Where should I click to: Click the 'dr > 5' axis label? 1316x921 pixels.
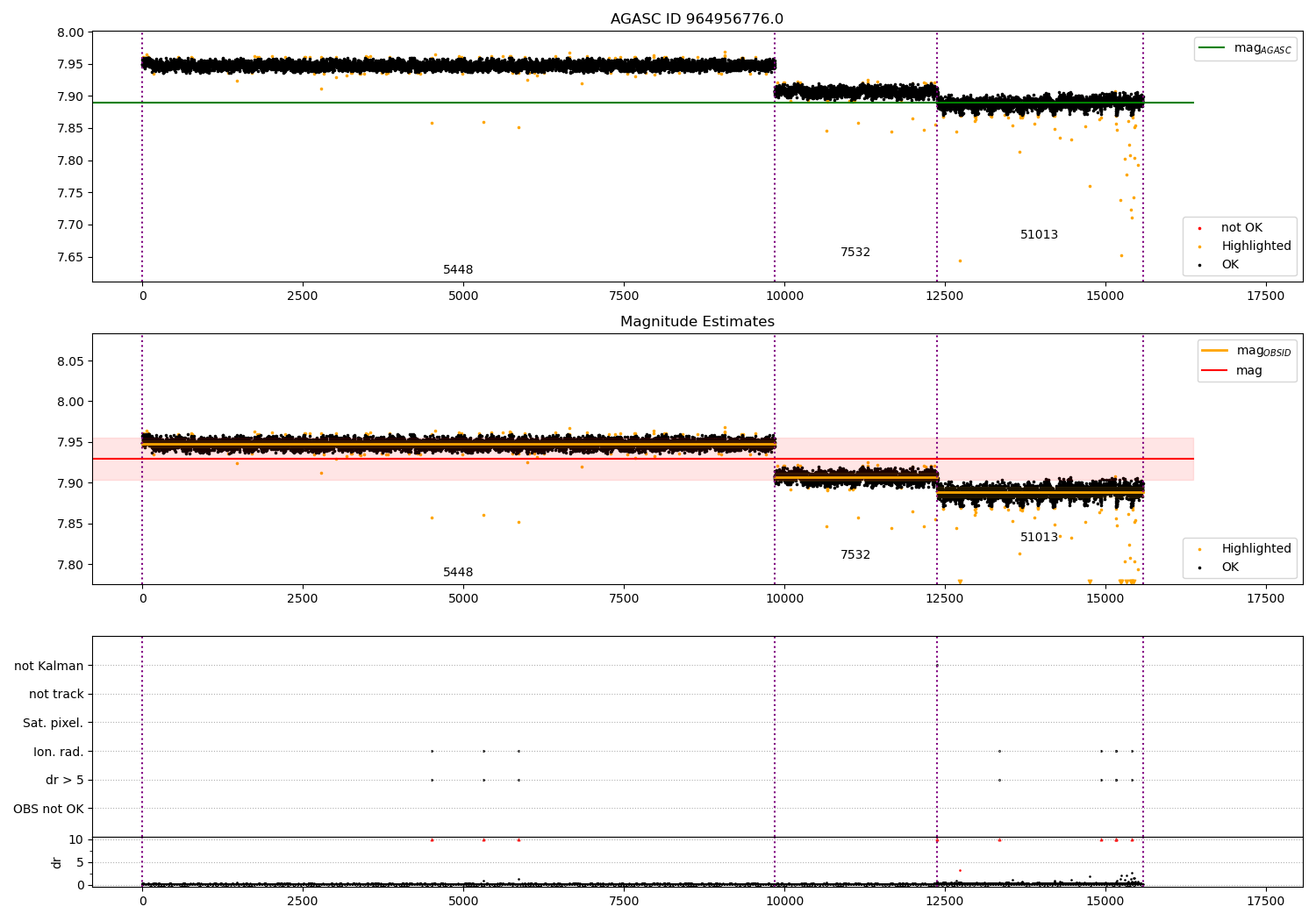click(x=65, y=780)
